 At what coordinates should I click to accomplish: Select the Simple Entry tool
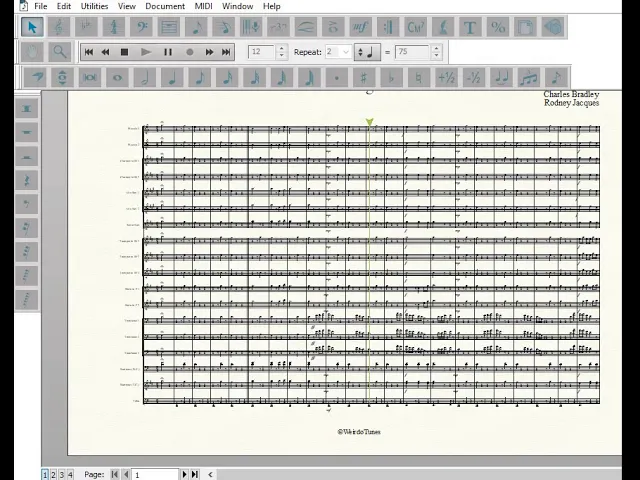(x=196, y=27)
